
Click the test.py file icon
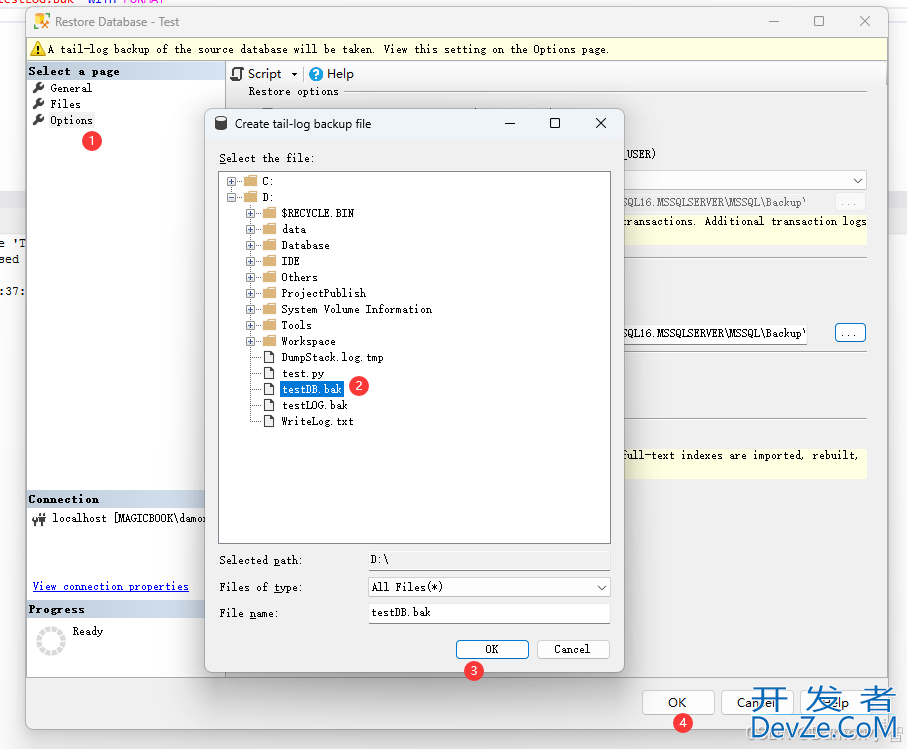tap(269, 373)
